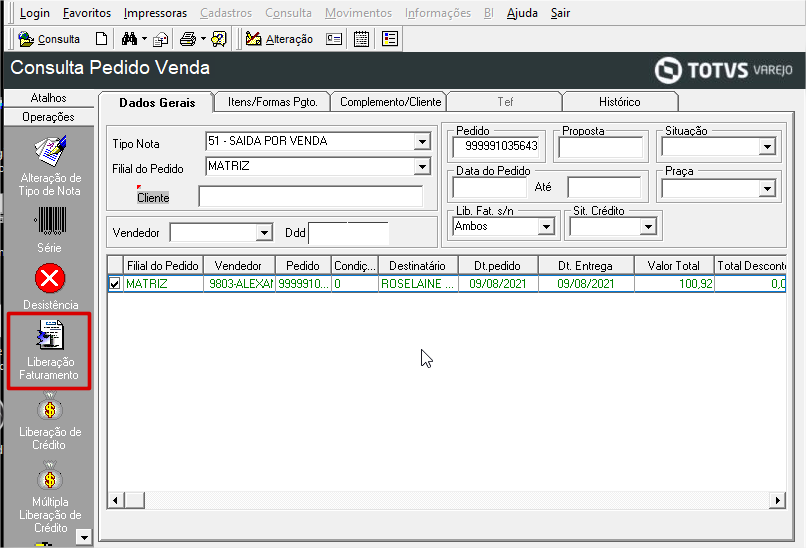
Task: Click the Condiç... column header
Action: (355, 266)
